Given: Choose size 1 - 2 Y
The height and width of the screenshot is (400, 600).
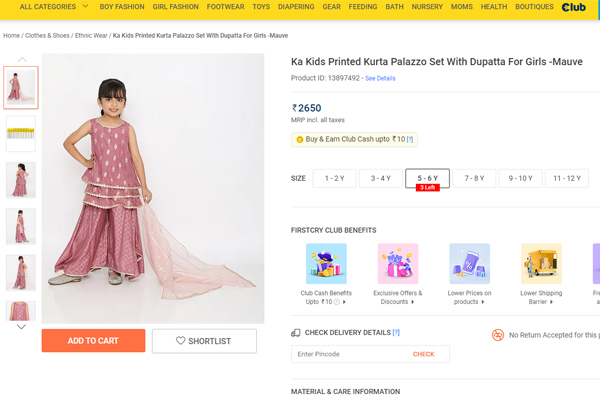Looking at the screenshot, I should coord(334,178).
